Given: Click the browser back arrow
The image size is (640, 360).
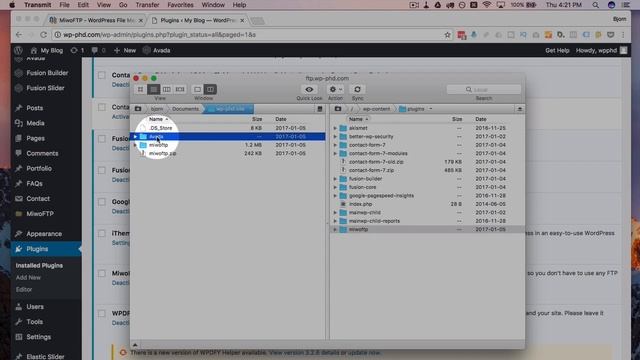Looking at the screenshot, I should coord(19,35).
